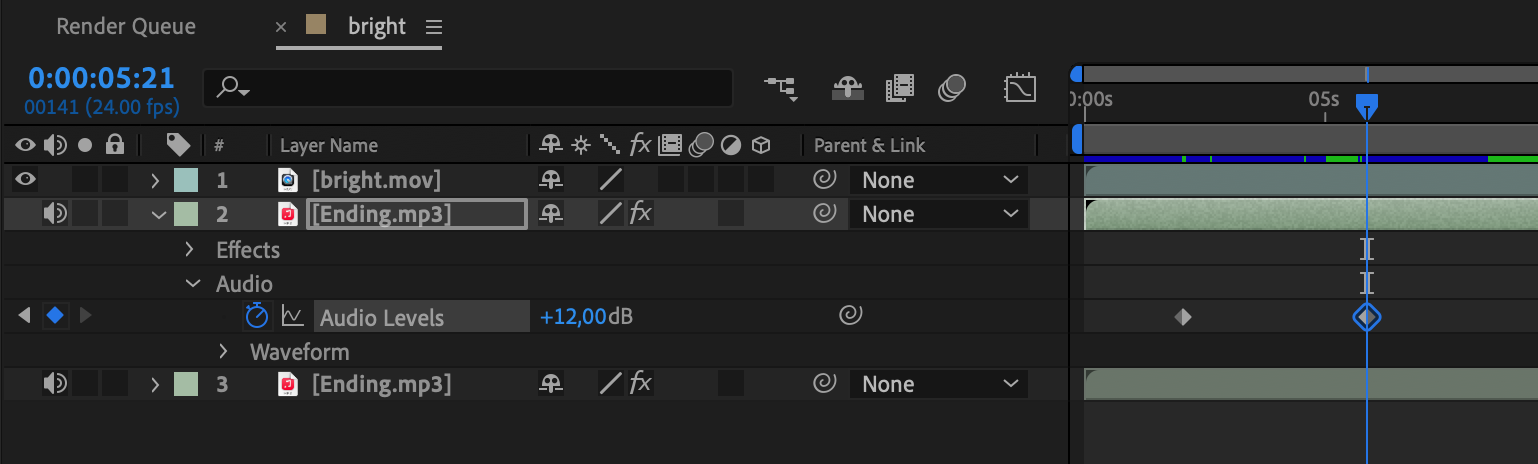Click the Audio Levels stopwatch icon
Screen dimensions: 1538x464
click(x=257, y=317)
